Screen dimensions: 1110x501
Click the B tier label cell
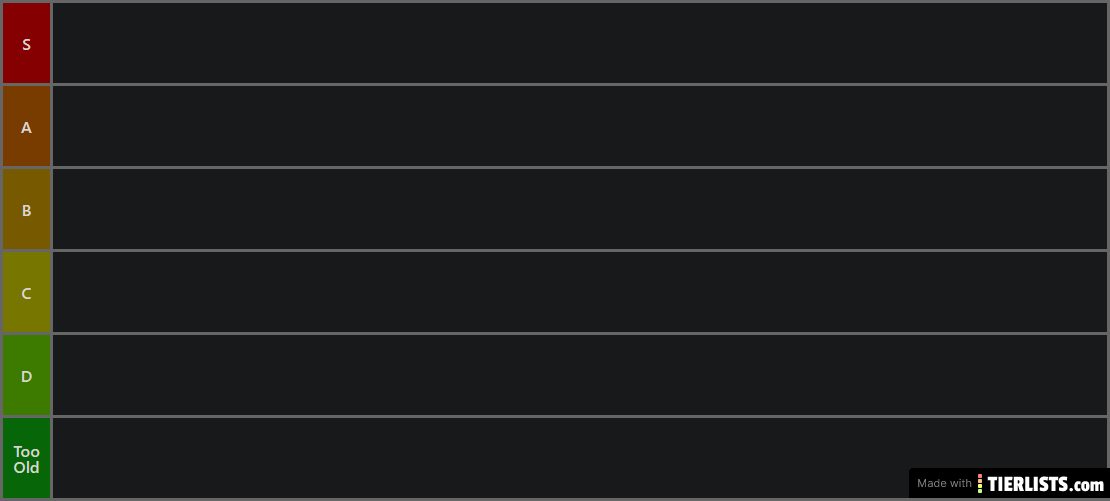coord(26,210)
